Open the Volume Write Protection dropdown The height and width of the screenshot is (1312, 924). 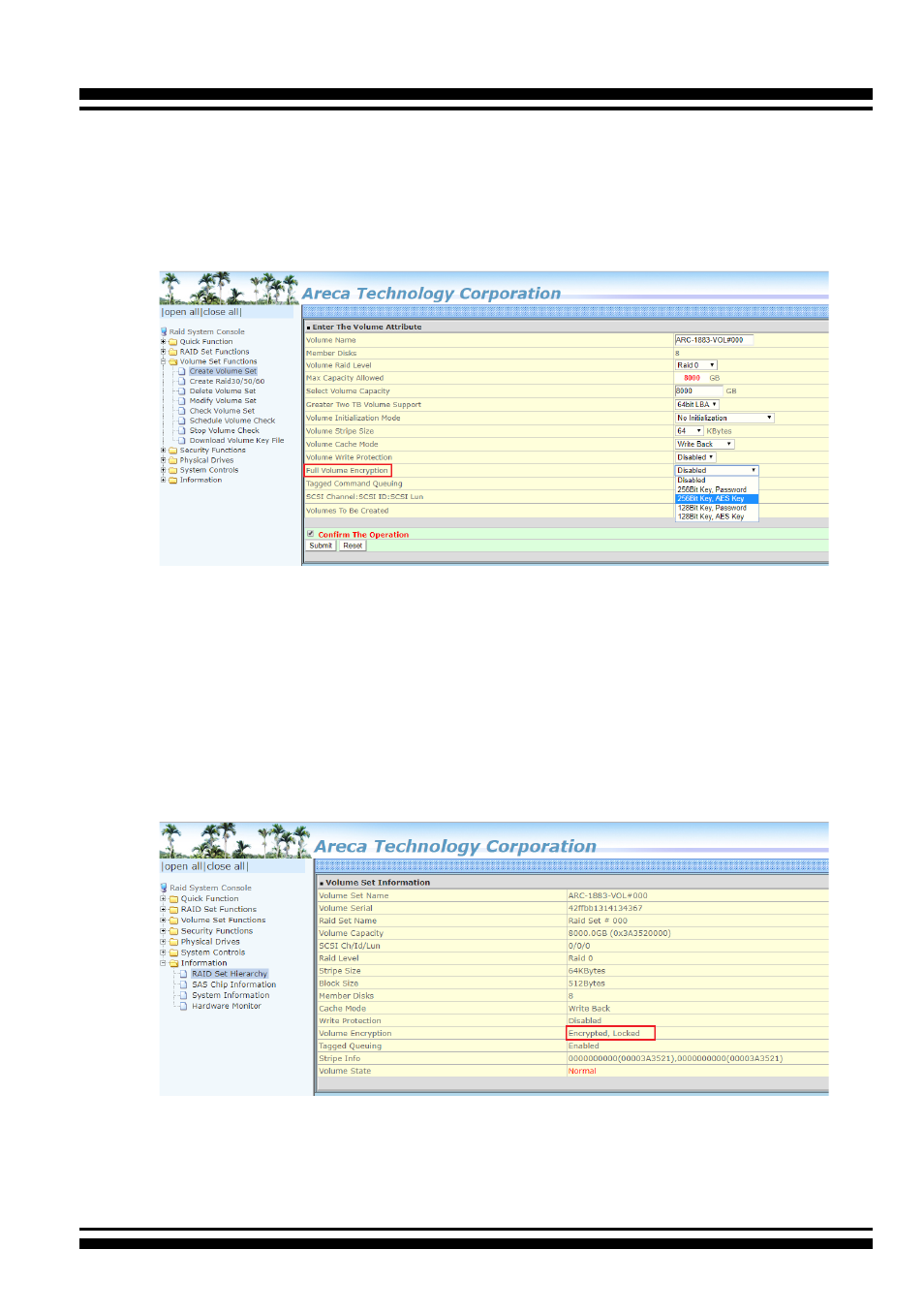coord(695,457)
